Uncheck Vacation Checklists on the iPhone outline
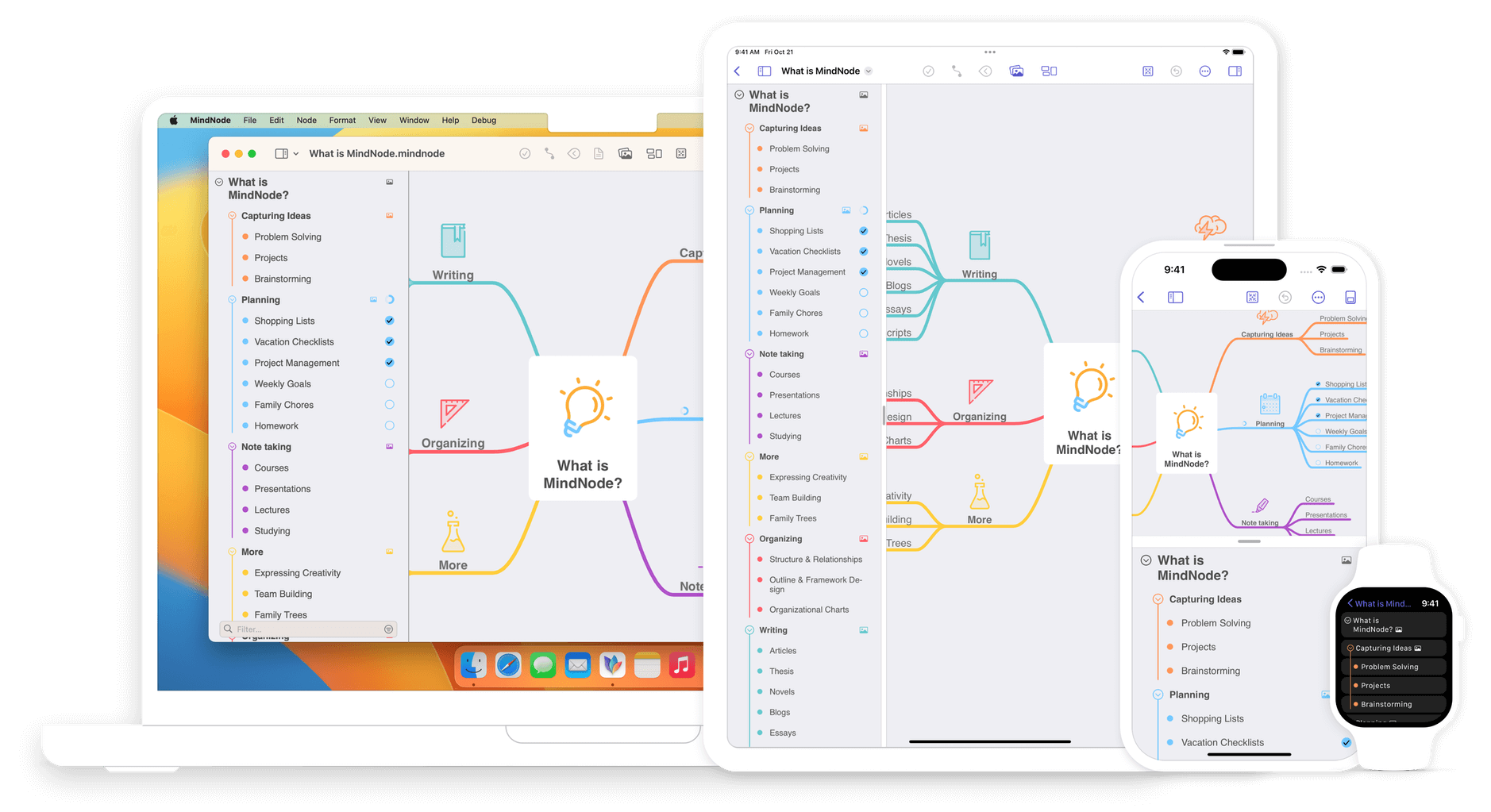The height and width of the screenshot is (812, 1491). pyautogui.click(x=1347, y=742)
